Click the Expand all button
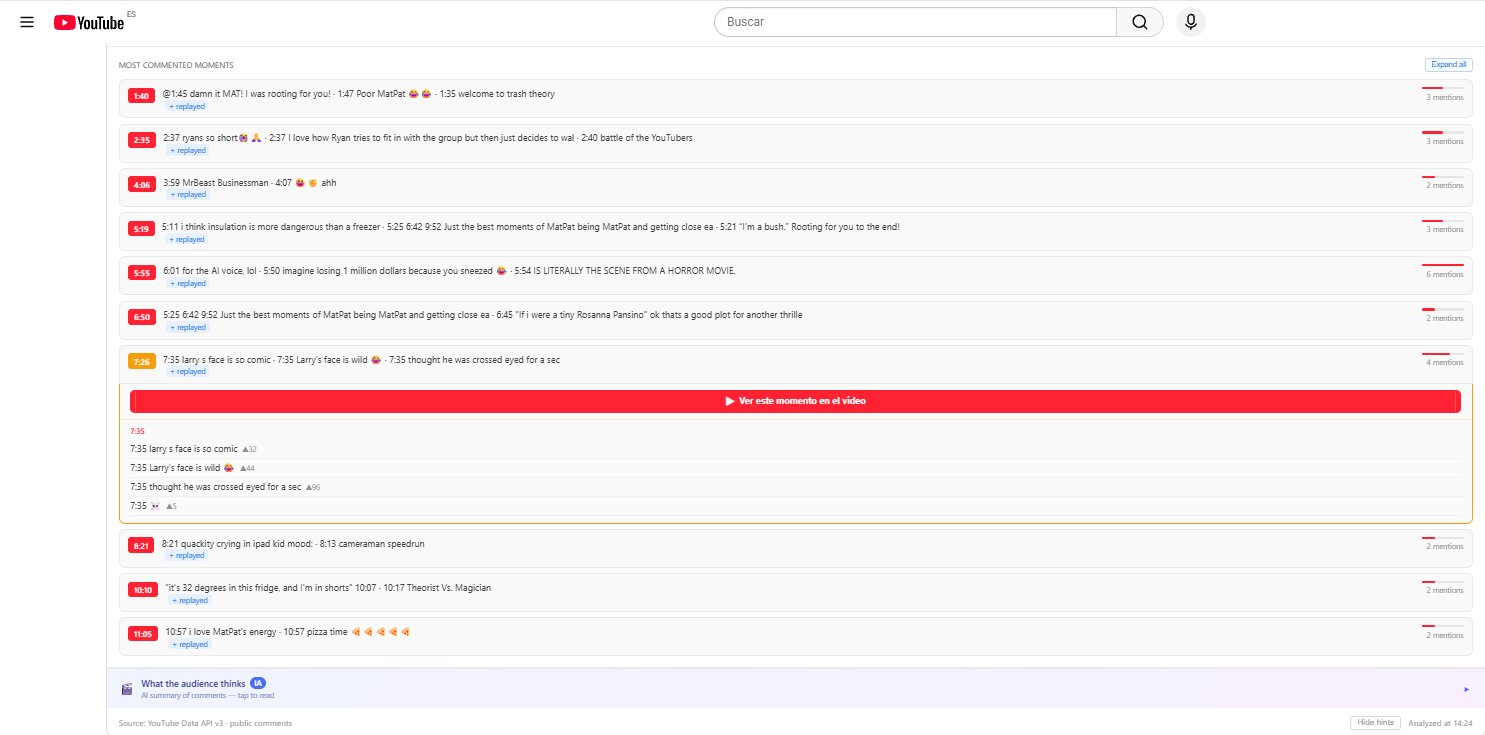The height and width of the screenshot is (735, 1485). pos(1448,64)
